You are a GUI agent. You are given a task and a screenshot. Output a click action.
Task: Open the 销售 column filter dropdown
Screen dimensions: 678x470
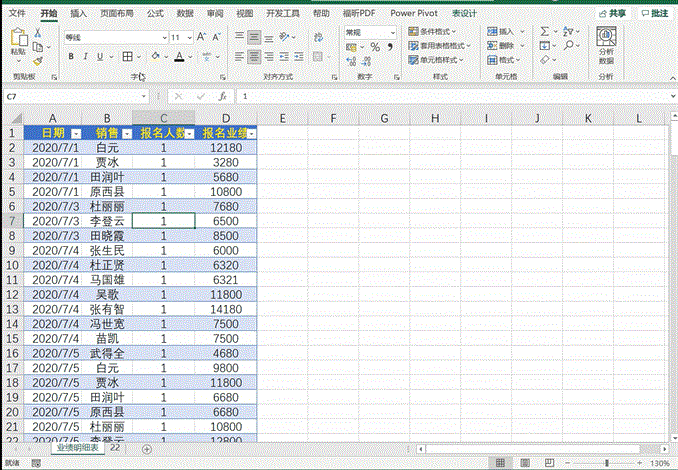coord(126,133)
